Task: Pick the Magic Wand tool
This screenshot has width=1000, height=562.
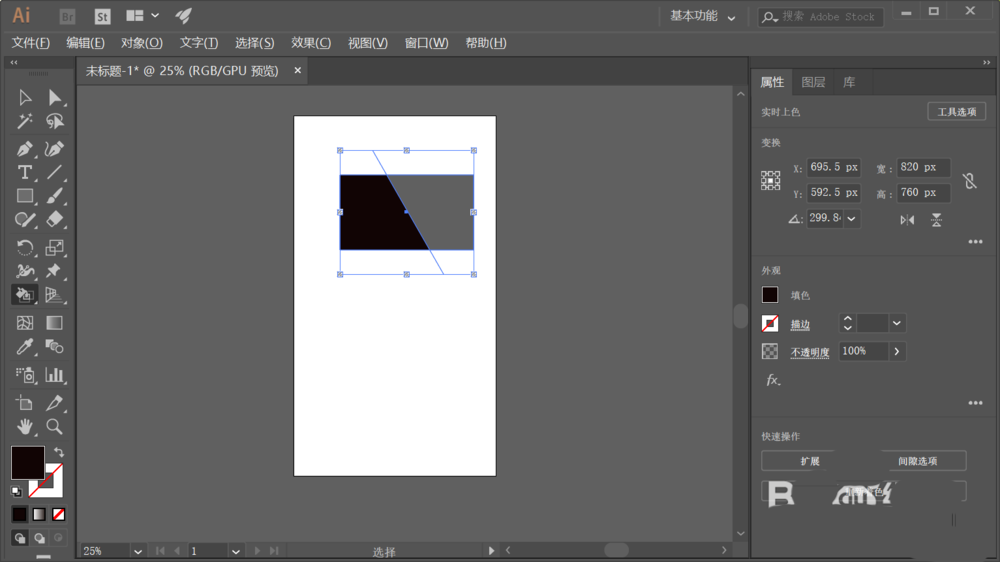Action: click(25, 121)
